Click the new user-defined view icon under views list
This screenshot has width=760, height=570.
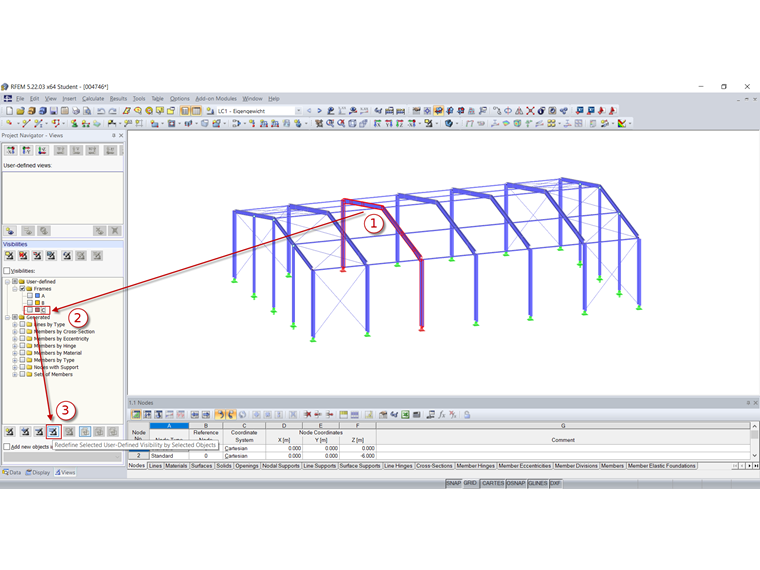pos(11,231)
